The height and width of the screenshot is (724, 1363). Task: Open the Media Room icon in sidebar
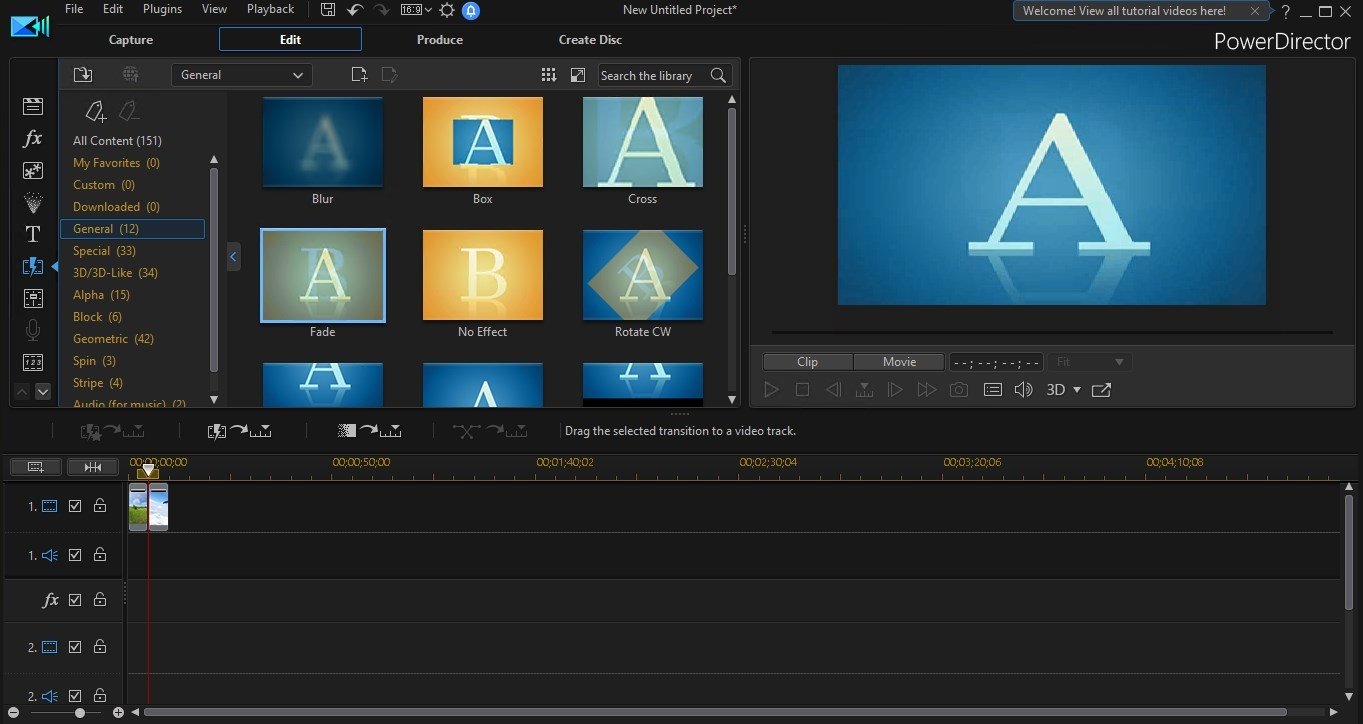[32, 106]
